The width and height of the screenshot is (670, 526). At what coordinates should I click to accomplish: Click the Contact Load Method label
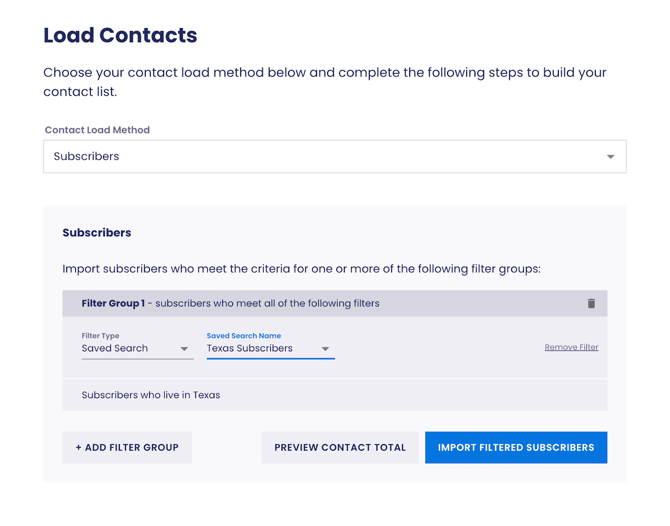[97, 130]
